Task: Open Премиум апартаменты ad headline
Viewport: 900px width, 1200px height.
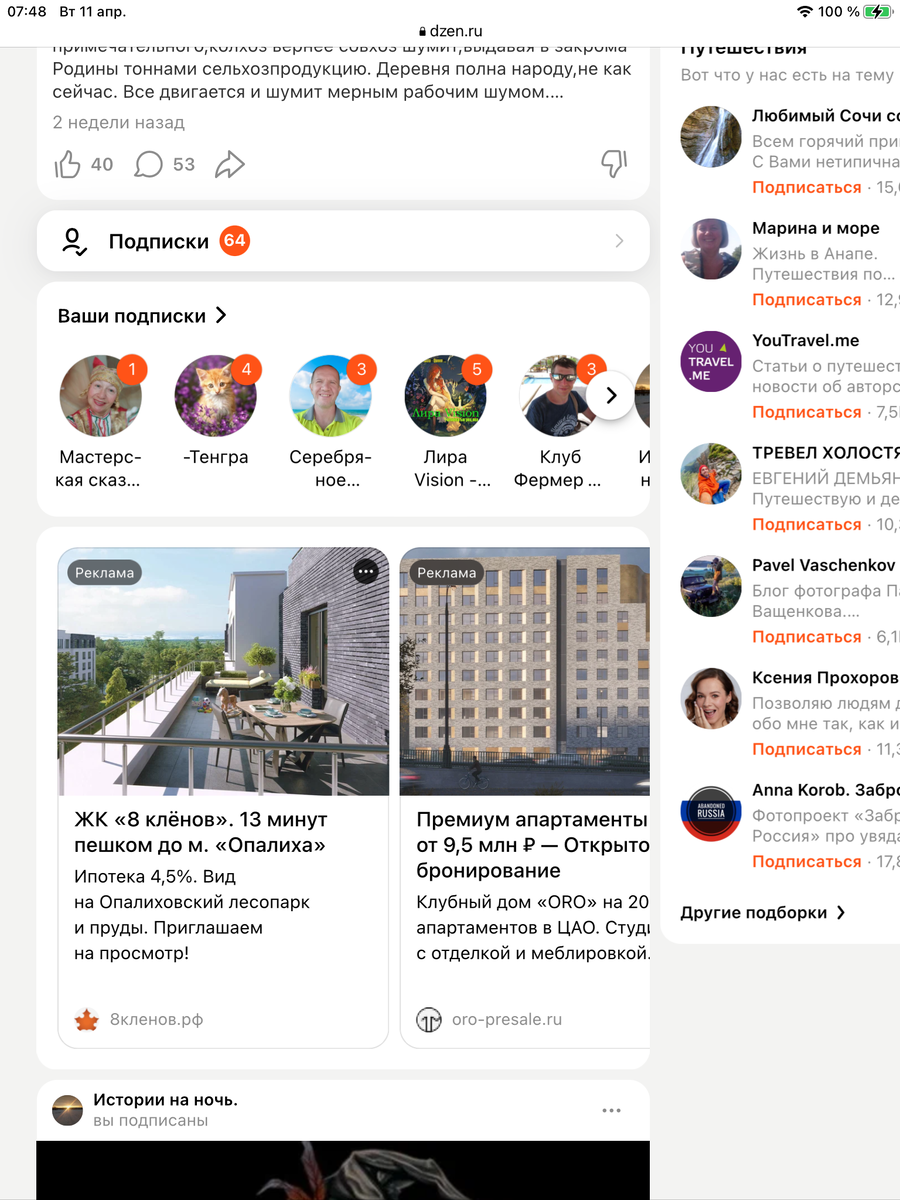Action: (x=533, y=845)
